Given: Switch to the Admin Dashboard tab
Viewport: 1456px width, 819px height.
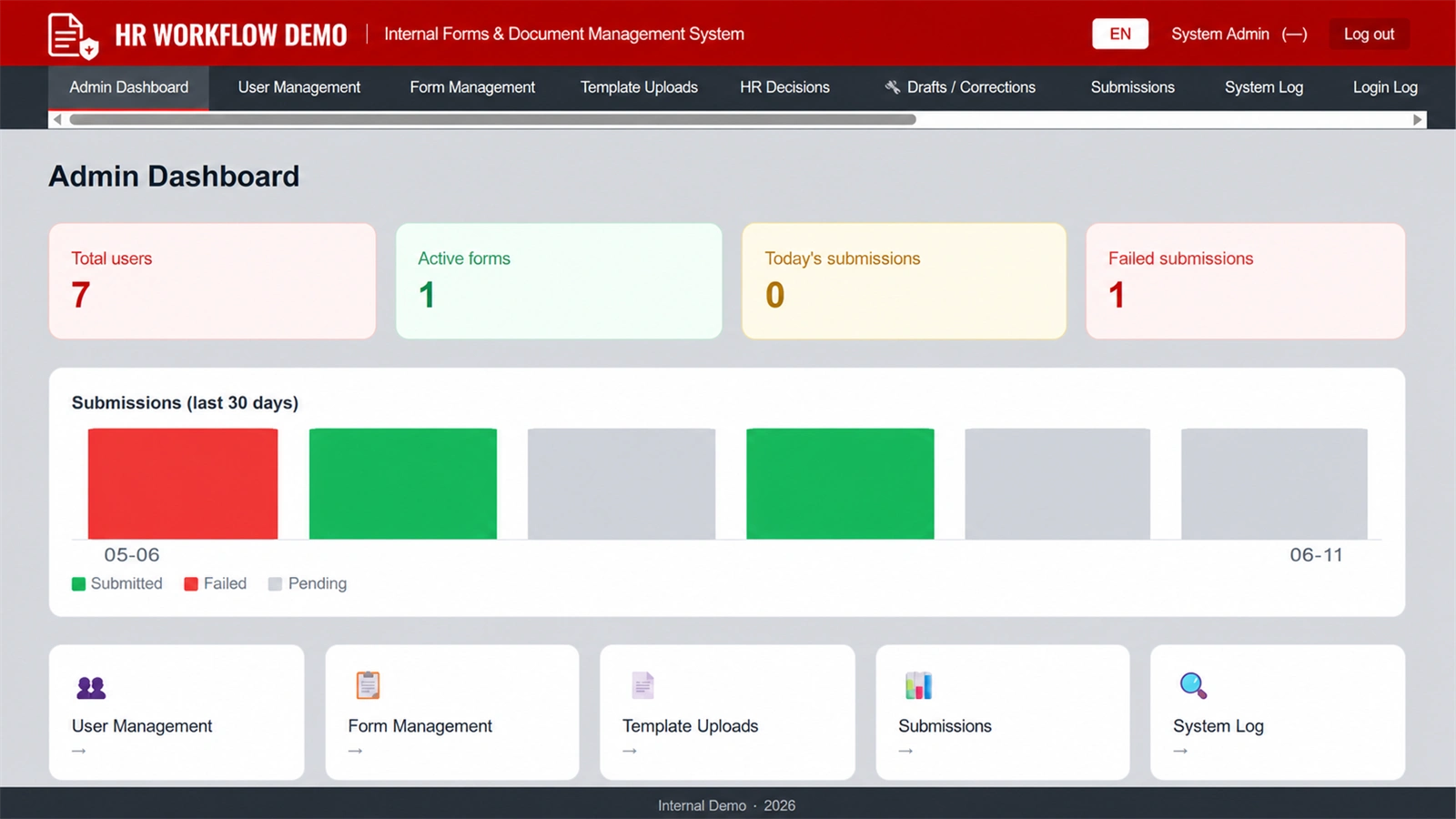Looking at the screenshot, I should (x=128, y=87).
